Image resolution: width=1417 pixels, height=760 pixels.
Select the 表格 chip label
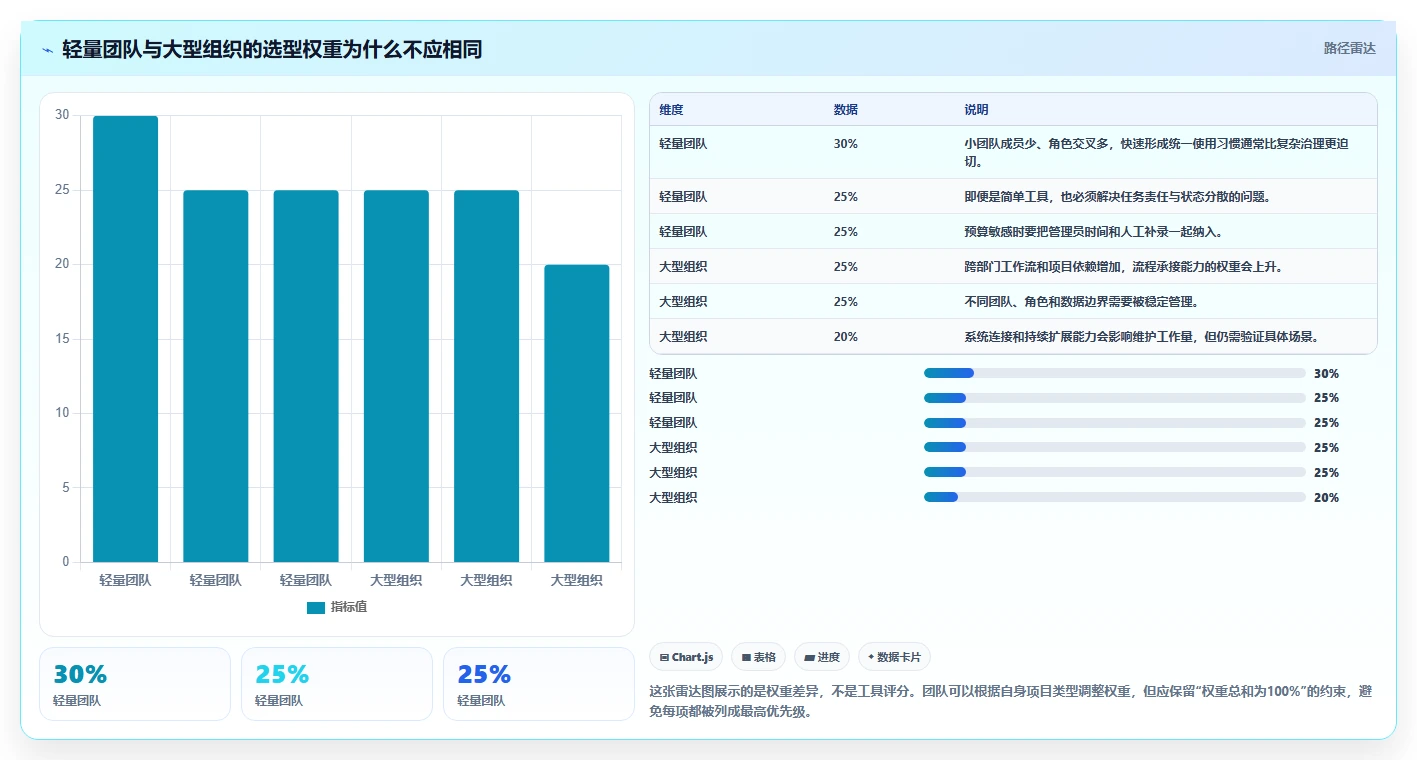point(765,657)
